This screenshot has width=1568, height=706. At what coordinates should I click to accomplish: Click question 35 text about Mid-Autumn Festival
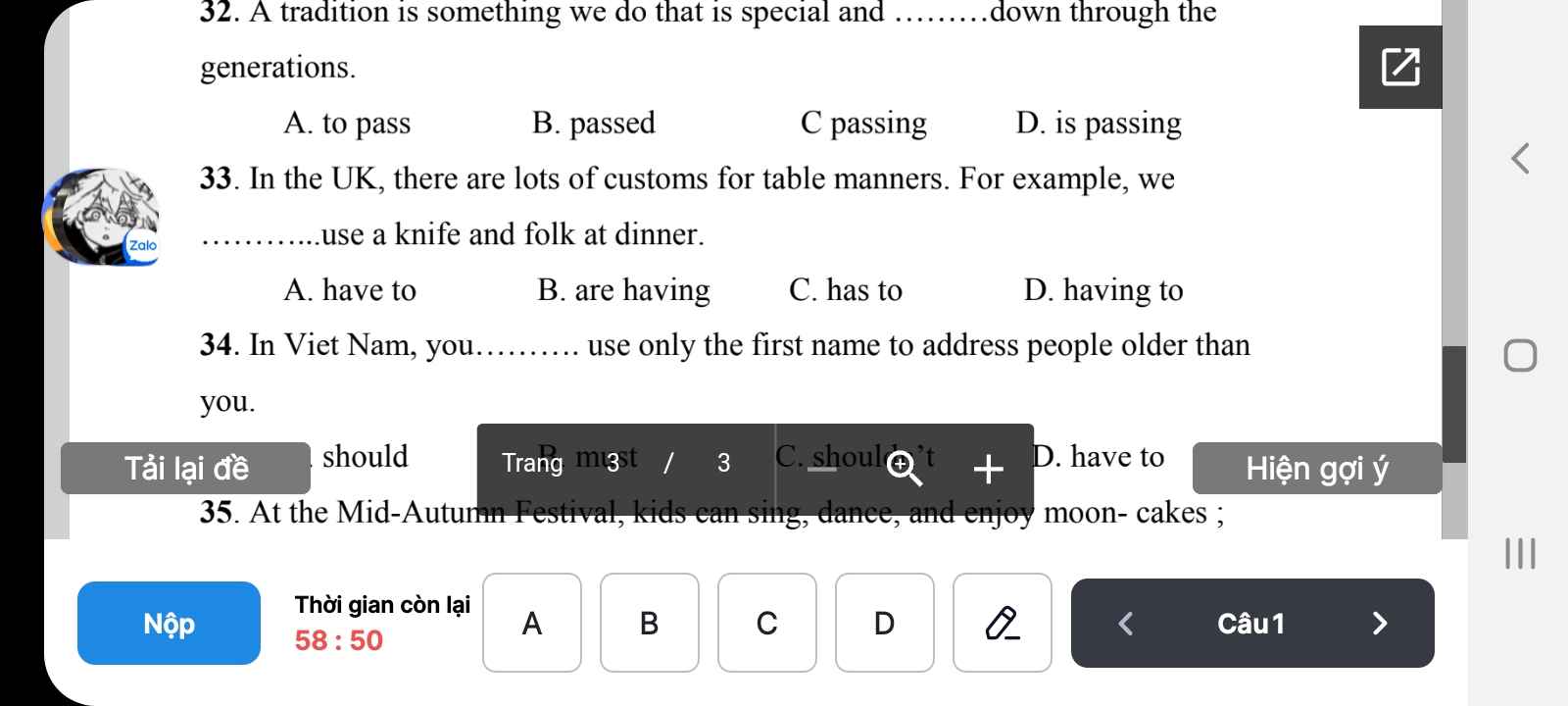coord(712,513)
